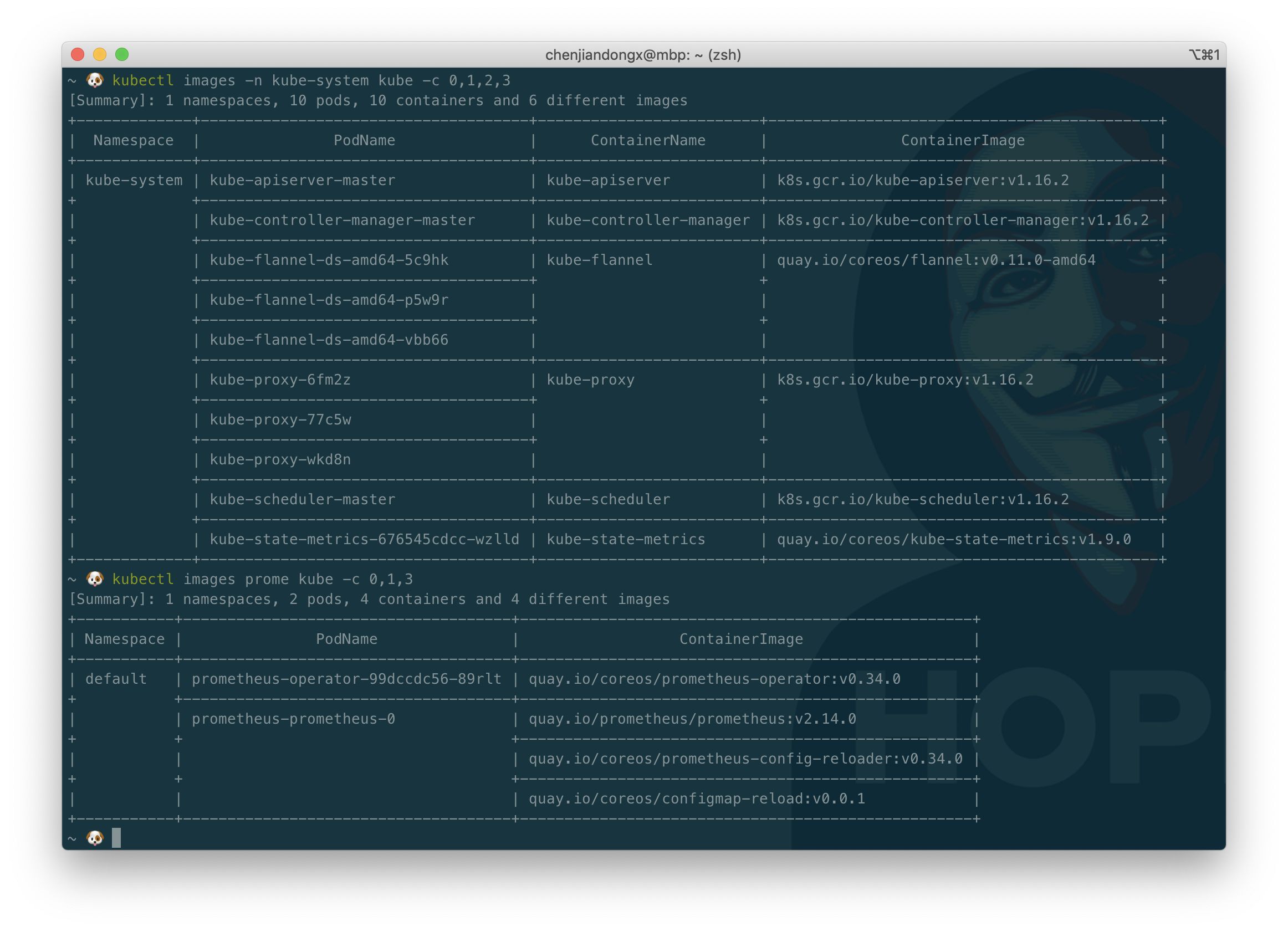1288x932 pixels.
Task: Click the red close window button
Action: [78, 54]
